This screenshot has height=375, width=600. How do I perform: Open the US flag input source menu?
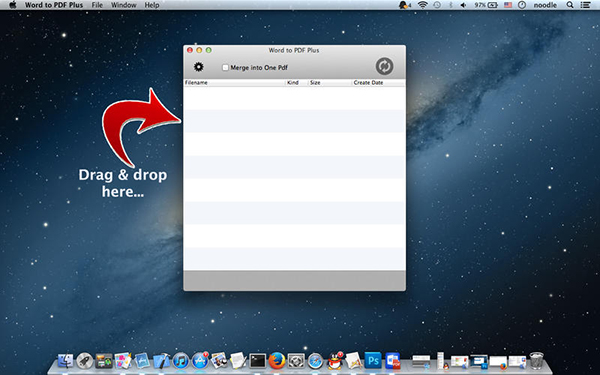[508, 5]
